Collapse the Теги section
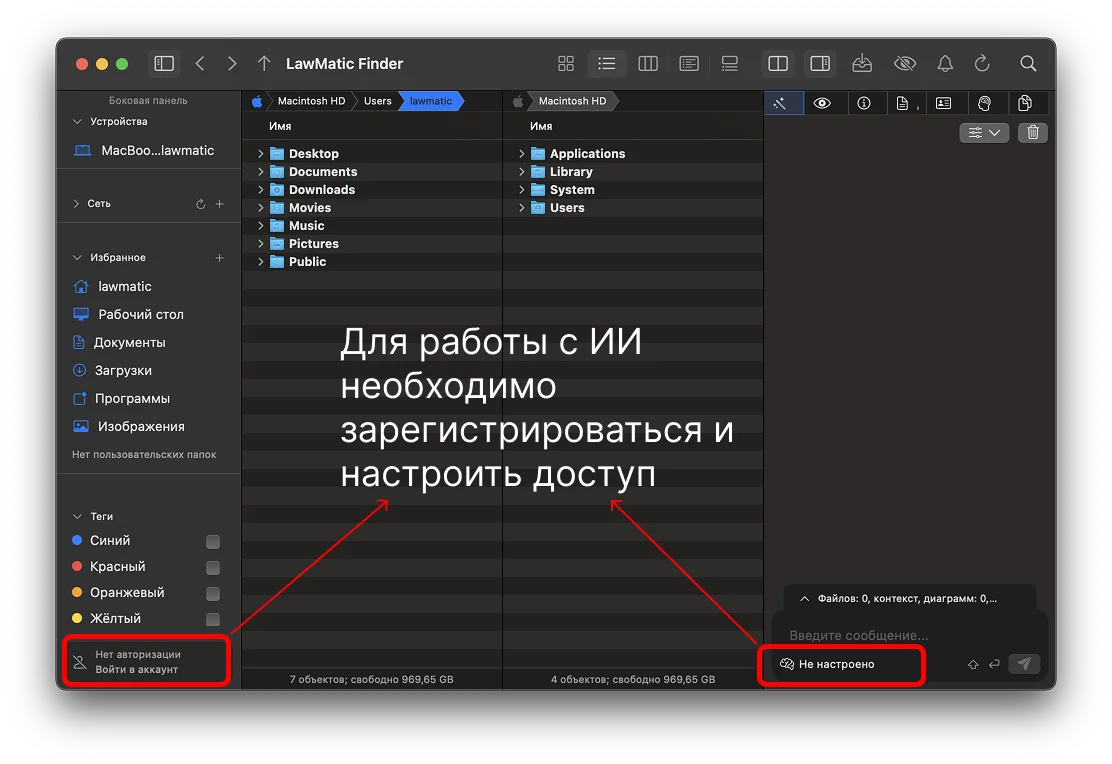Viewport: 1112px width, 764px height. point(77,516)
